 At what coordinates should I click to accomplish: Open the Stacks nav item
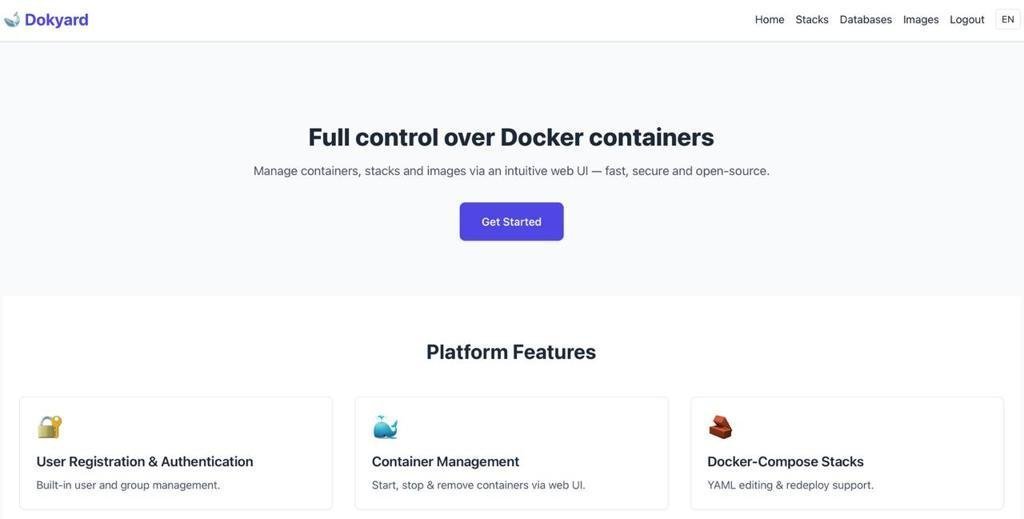[812, 20]
